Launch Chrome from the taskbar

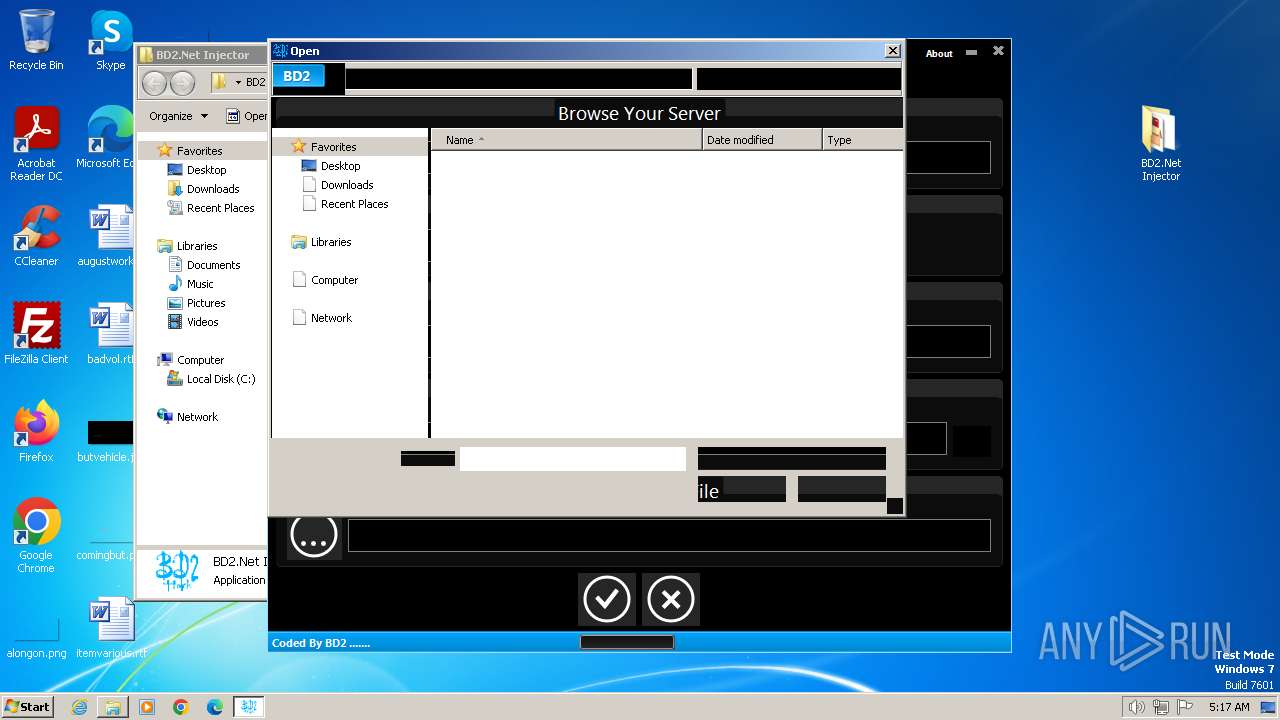181,707
